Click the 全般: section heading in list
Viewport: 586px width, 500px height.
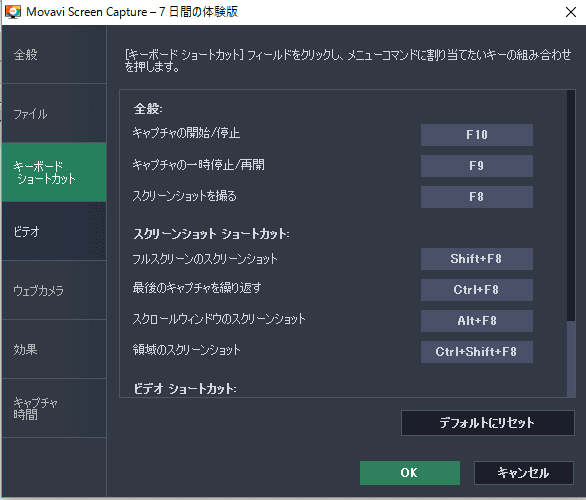(148, 109)
